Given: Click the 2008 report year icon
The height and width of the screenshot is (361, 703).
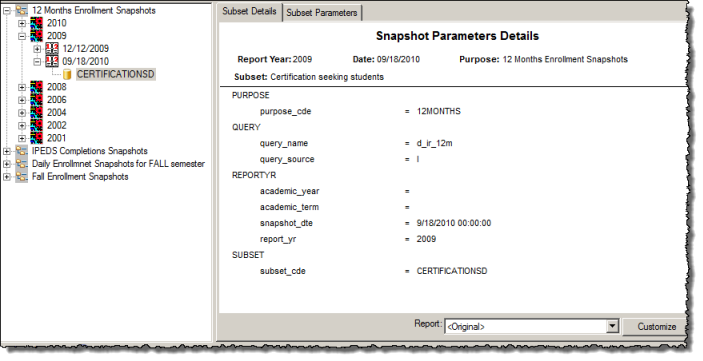Looking at the screenshot, I should pos(37,87).
